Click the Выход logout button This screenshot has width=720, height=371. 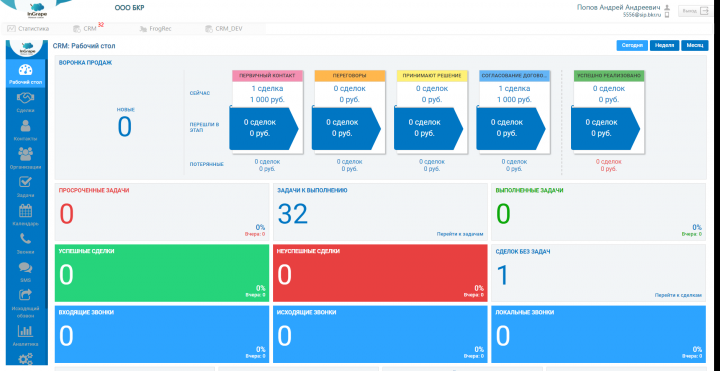(x=695, y=11)
